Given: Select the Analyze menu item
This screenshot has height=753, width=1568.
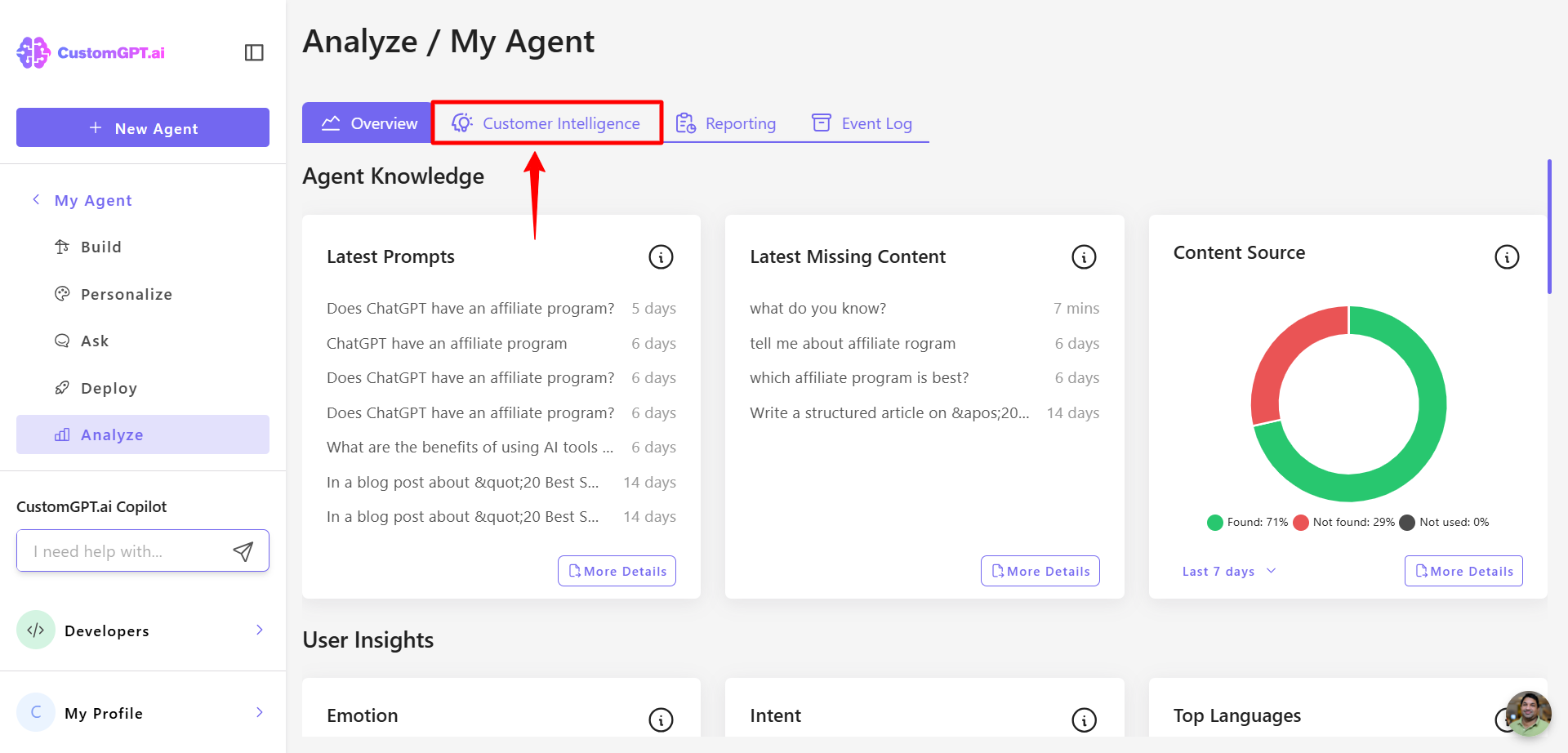Looking at the screenshot, I should [143, 434].
